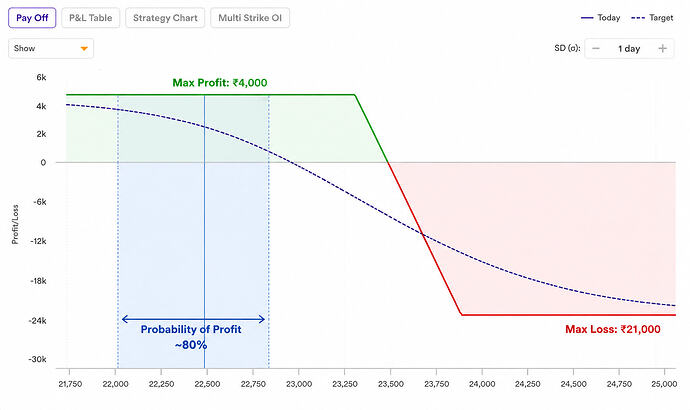
Task: Toggle the Target legend dashed line
Action: [652, 18]
